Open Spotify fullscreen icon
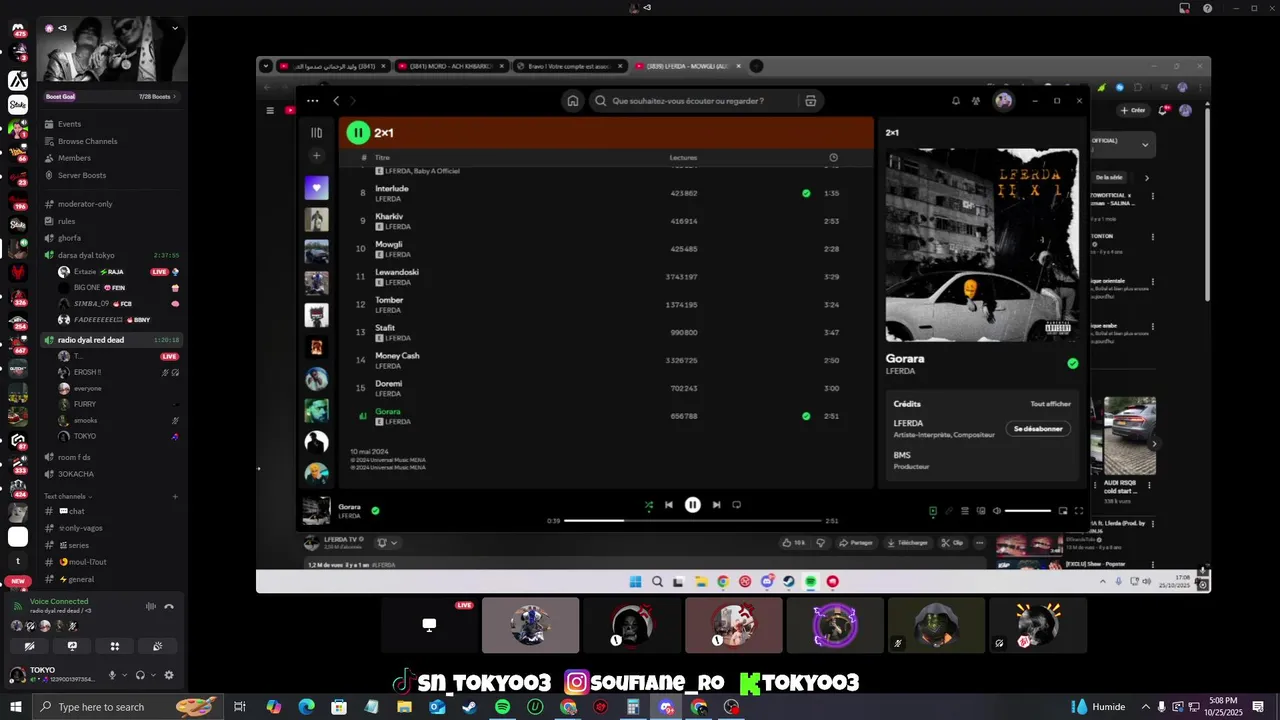1280x720 pixels. point(1079,511)
